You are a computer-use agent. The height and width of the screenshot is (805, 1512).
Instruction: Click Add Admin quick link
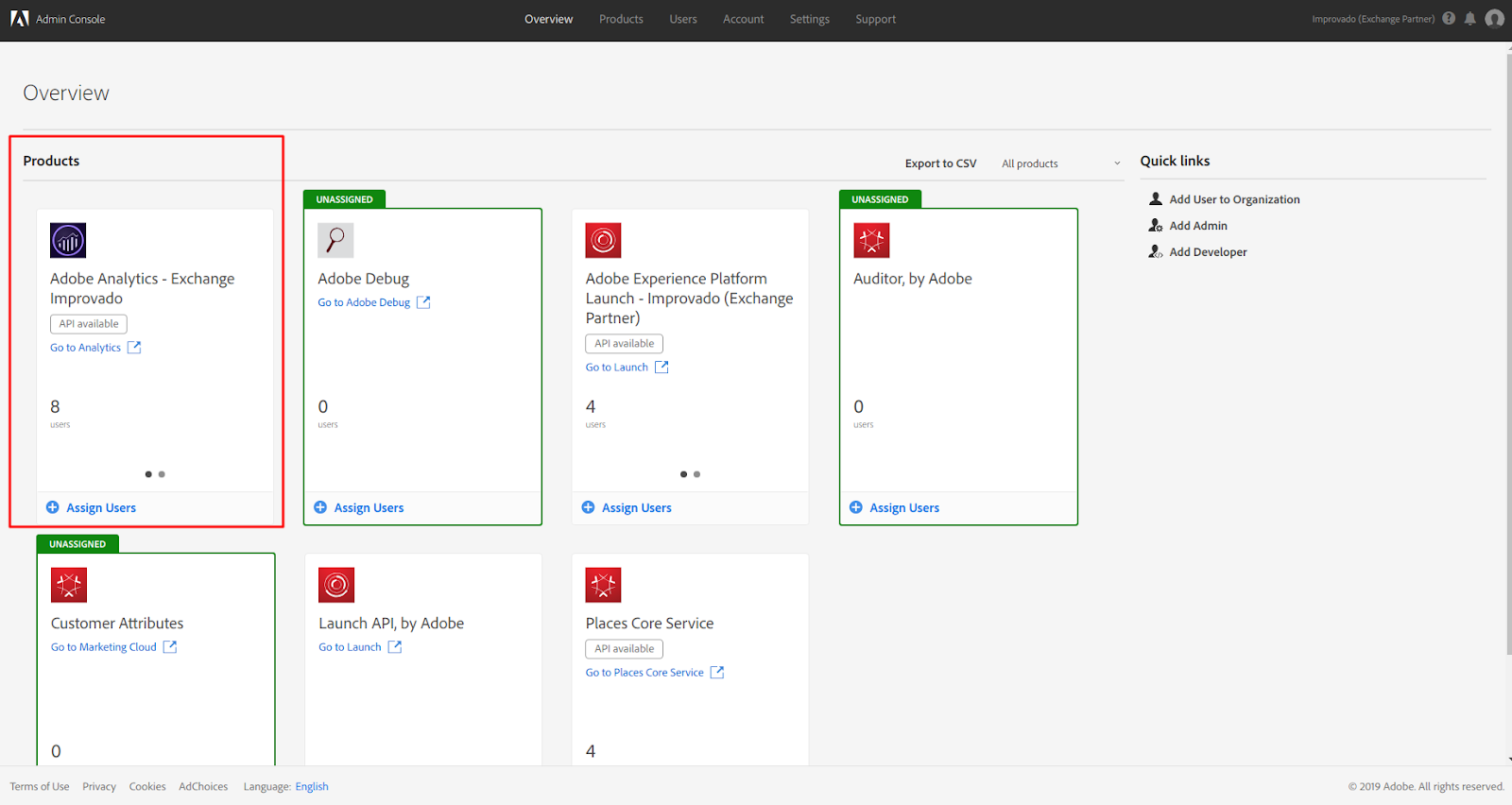tap(1198, 226)
